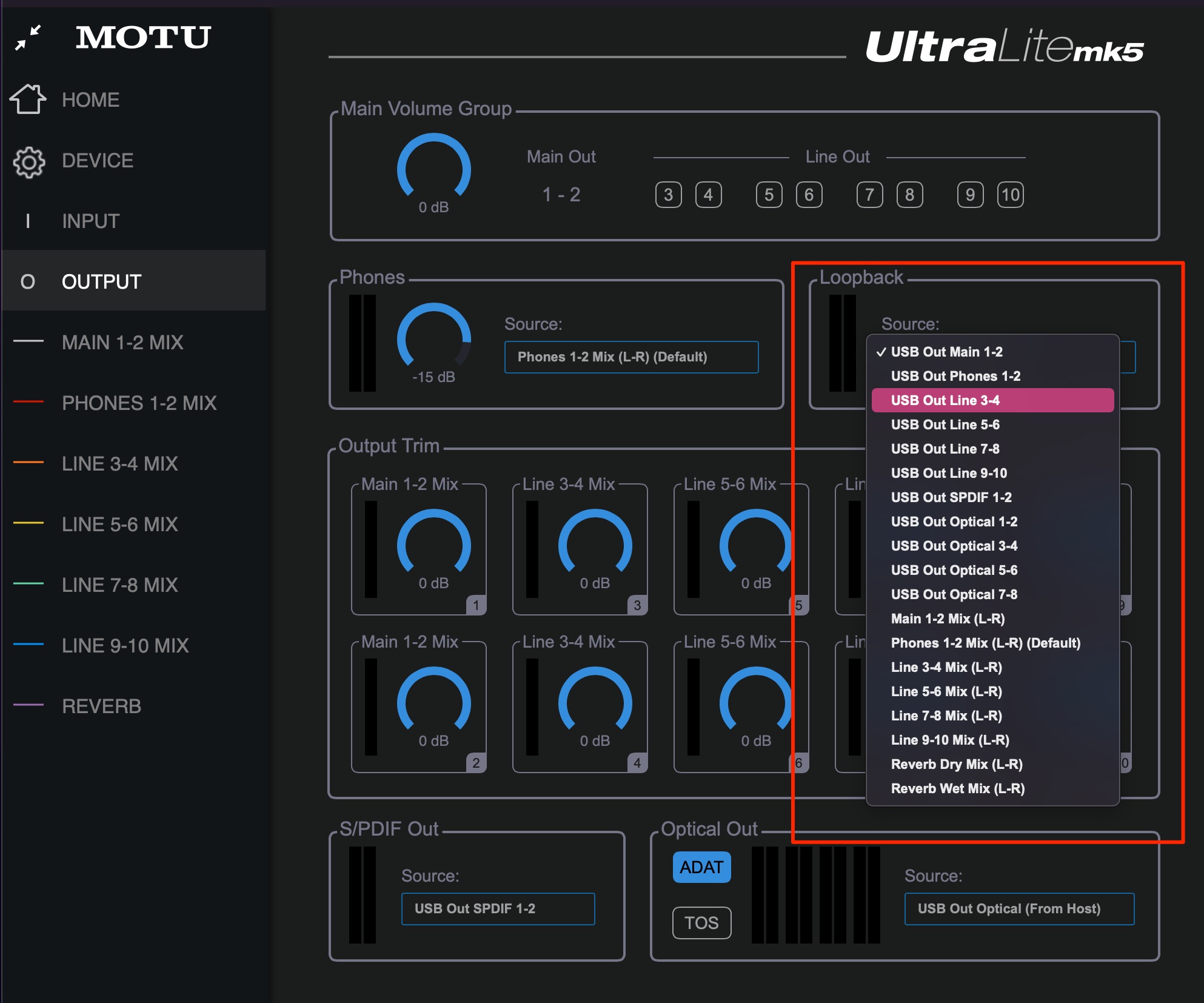Toggle Line Out 10 in volume group
1204x1003 pixels.
[x=1011, y=195]
